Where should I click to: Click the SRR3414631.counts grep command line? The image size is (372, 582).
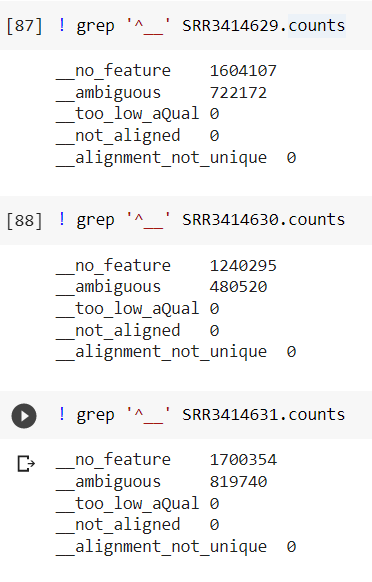click(202, 415)
